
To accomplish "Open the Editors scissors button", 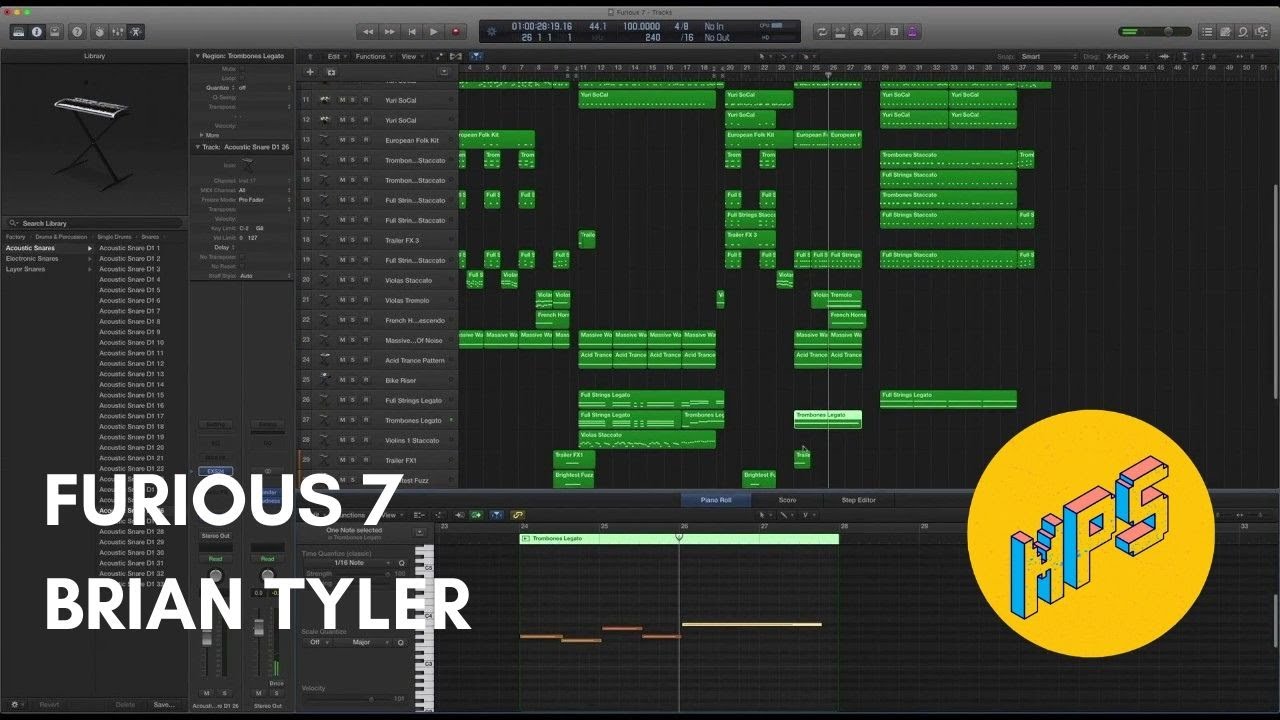I will pos(135,32).
